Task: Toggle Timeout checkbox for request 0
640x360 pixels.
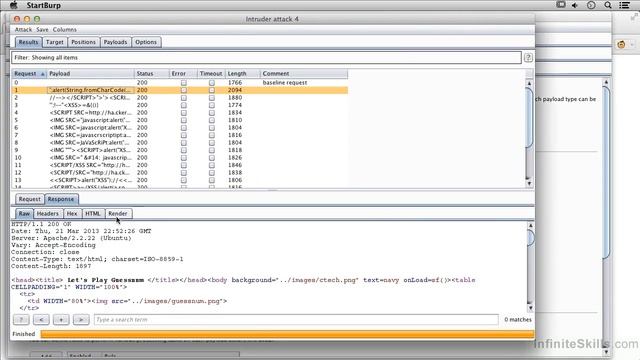Action: point(211,83)
